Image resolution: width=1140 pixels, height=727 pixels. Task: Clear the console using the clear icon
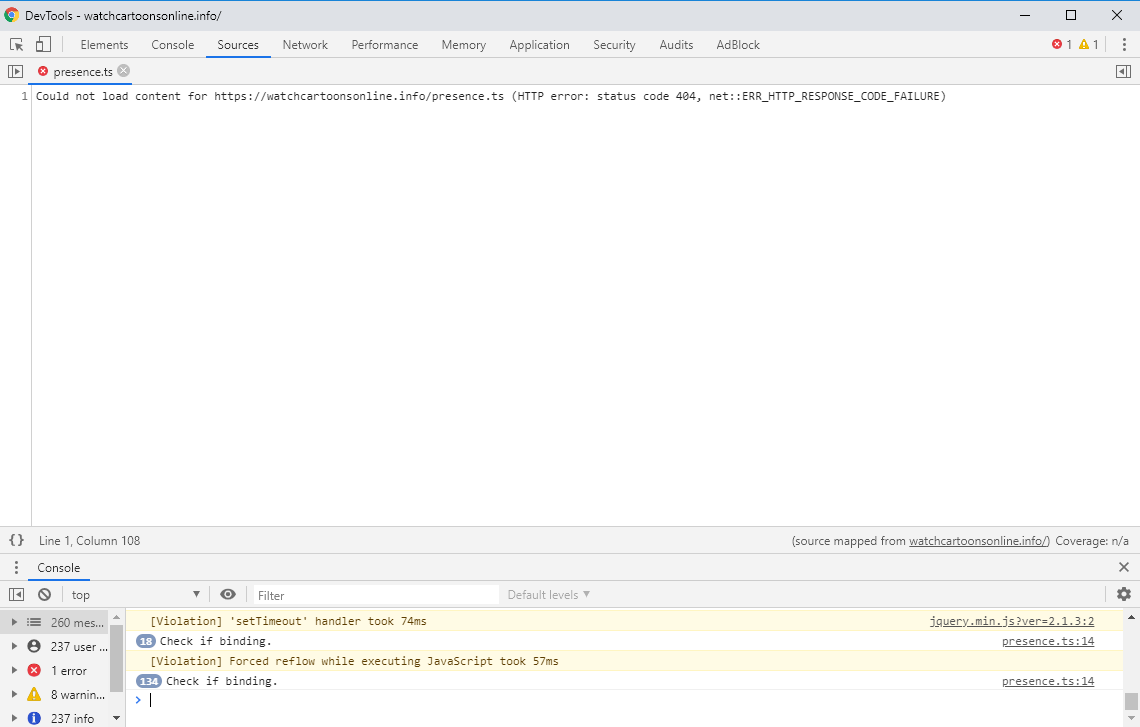(x=43, y=594)
